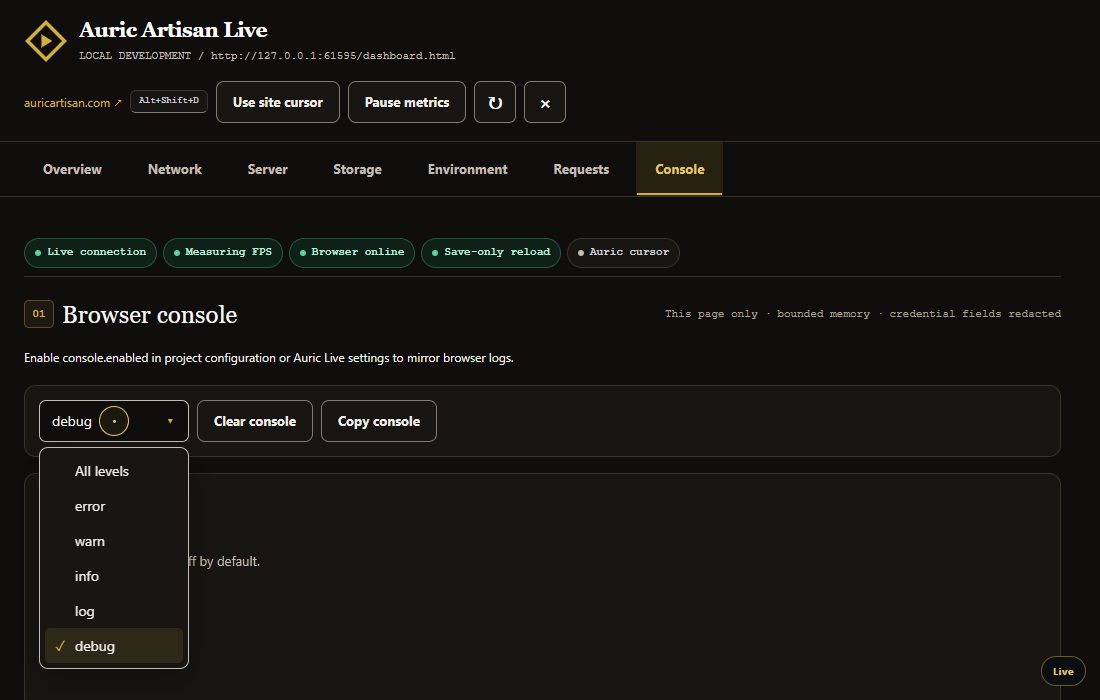Click the Clear console button
Screen dimensions: 1100x700
point(255,421)
